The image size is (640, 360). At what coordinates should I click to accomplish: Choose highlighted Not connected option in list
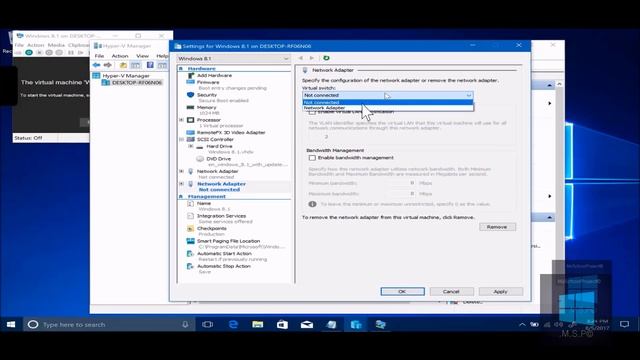pos(388,102)
